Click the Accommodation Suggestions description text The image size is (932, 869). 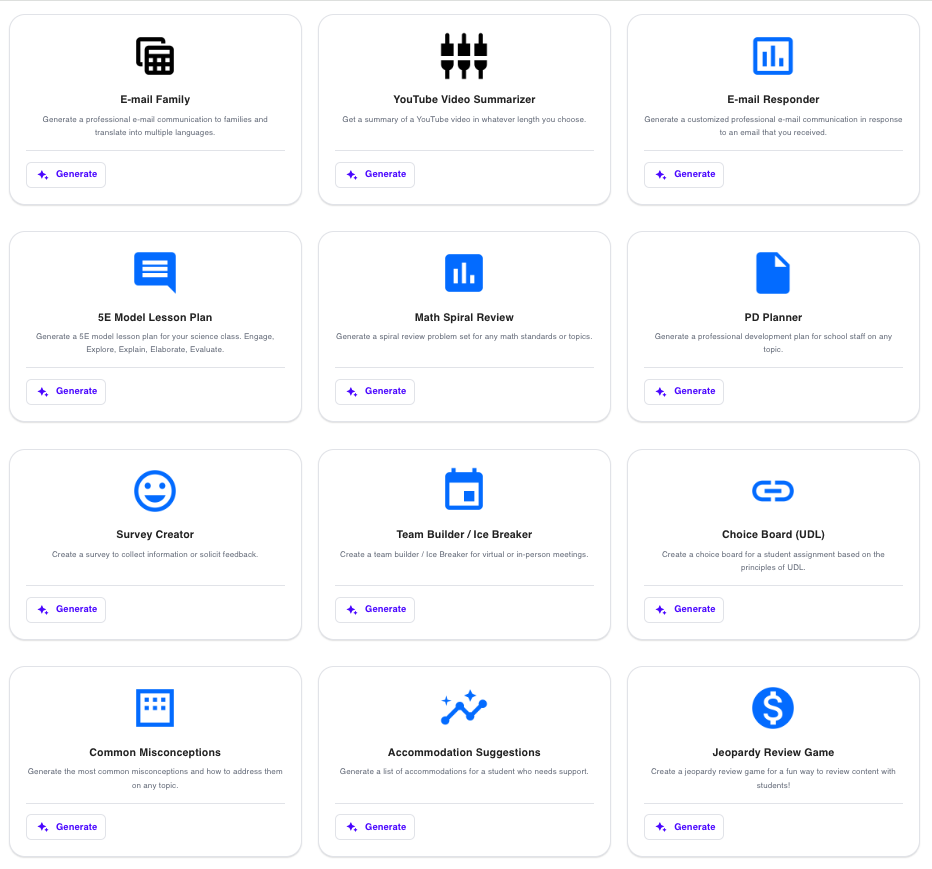click(x=464, y=771)
